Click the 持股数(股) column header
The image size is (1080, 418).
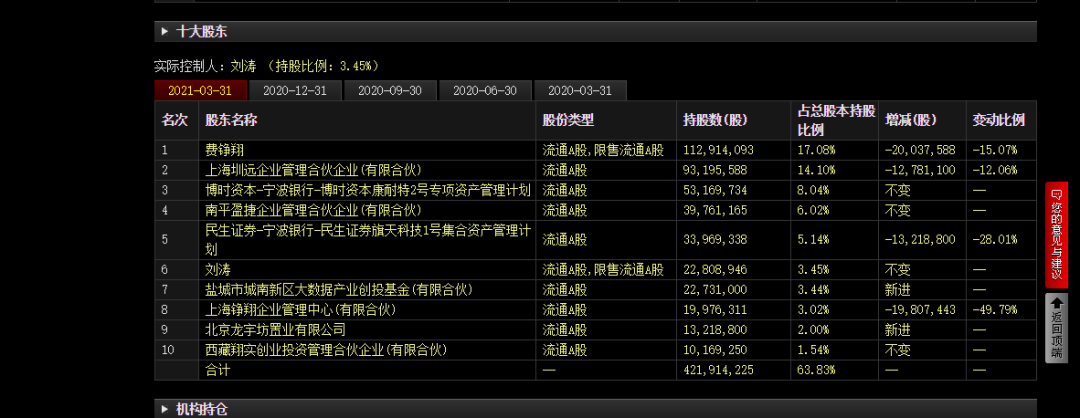(x=715, y=121)
